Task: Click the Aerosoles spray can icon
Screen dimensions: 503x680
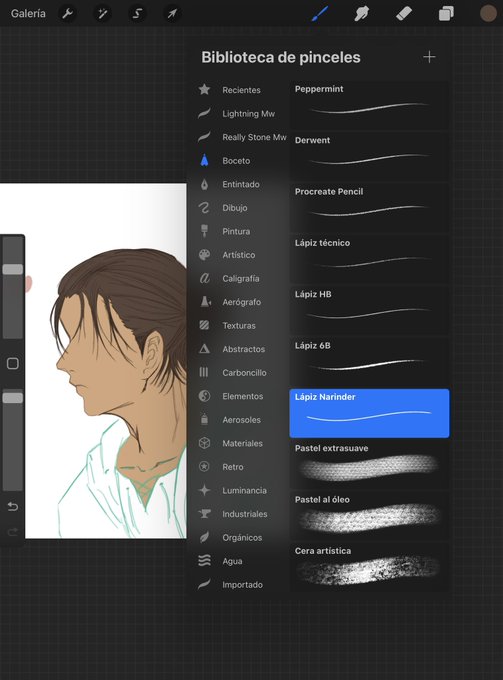Action: click(204, 419)
